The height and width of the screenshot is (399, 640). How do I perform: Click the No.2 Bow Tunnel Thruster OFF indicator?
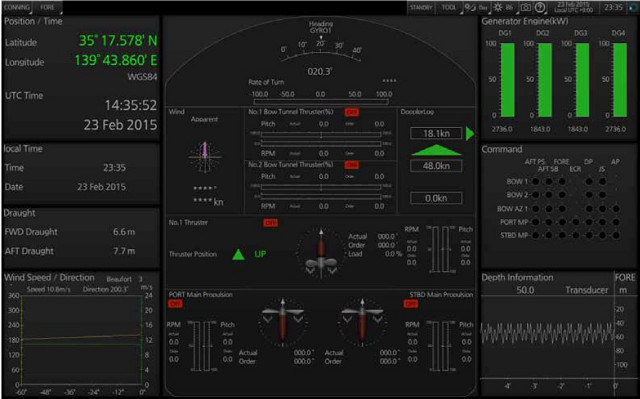(352, 165)
